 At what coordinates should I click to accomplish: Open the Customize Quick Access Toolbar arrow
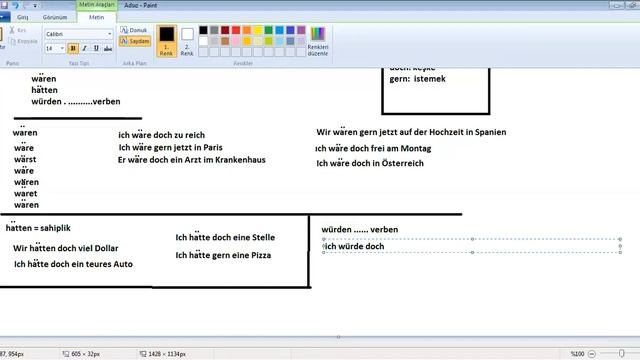coord(35,6)
